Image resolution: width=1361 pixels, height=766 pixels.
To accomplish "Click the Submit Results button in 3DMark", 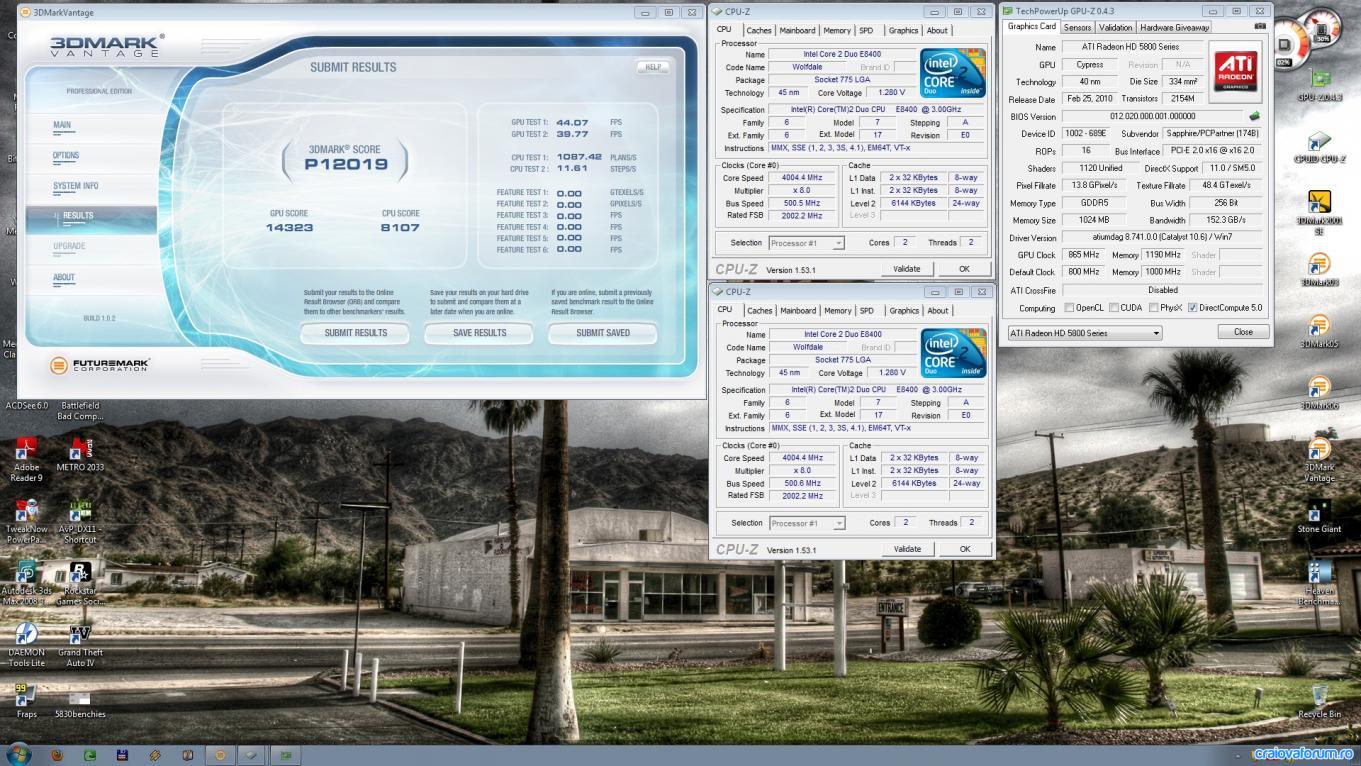I will (x=355, y=333).
